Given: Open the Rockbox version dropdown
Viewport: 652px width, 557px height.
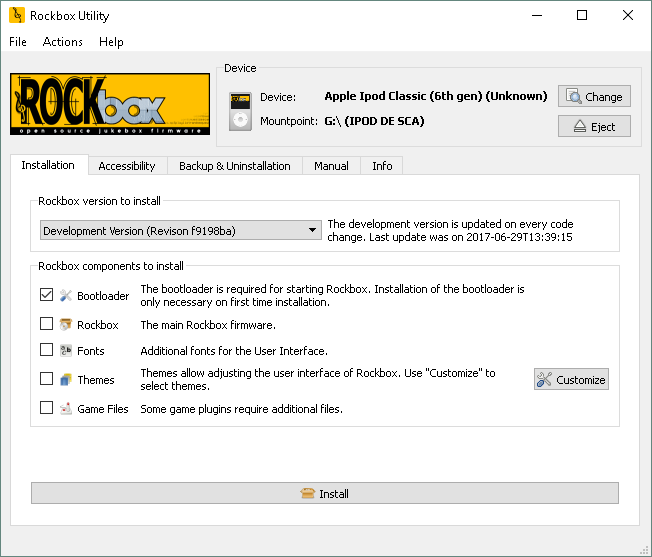Looking at the screenshot, I should click(x=180, y=230).
